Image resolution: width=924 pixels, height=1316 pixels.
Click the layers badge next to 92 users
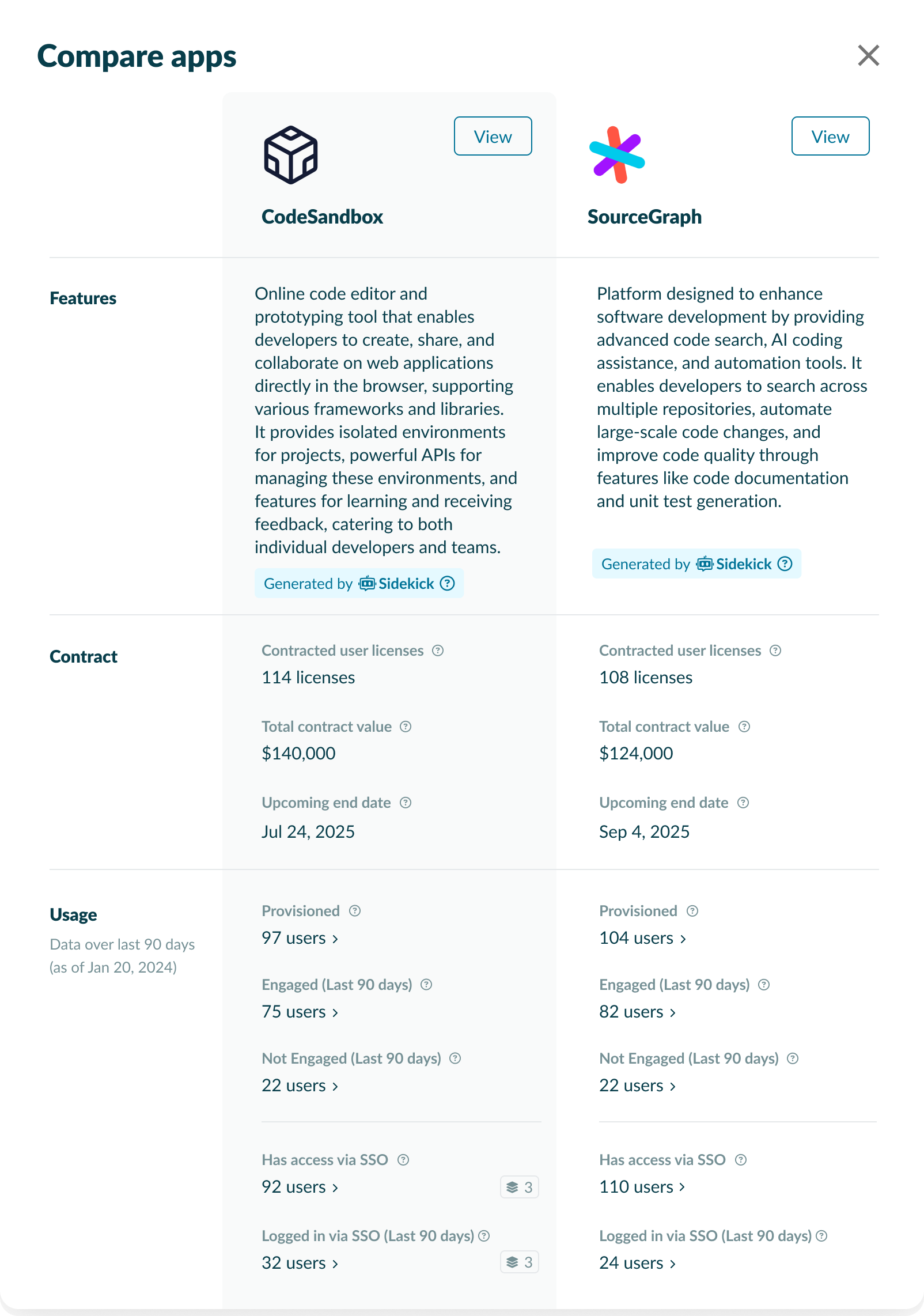coord(519,1187)
